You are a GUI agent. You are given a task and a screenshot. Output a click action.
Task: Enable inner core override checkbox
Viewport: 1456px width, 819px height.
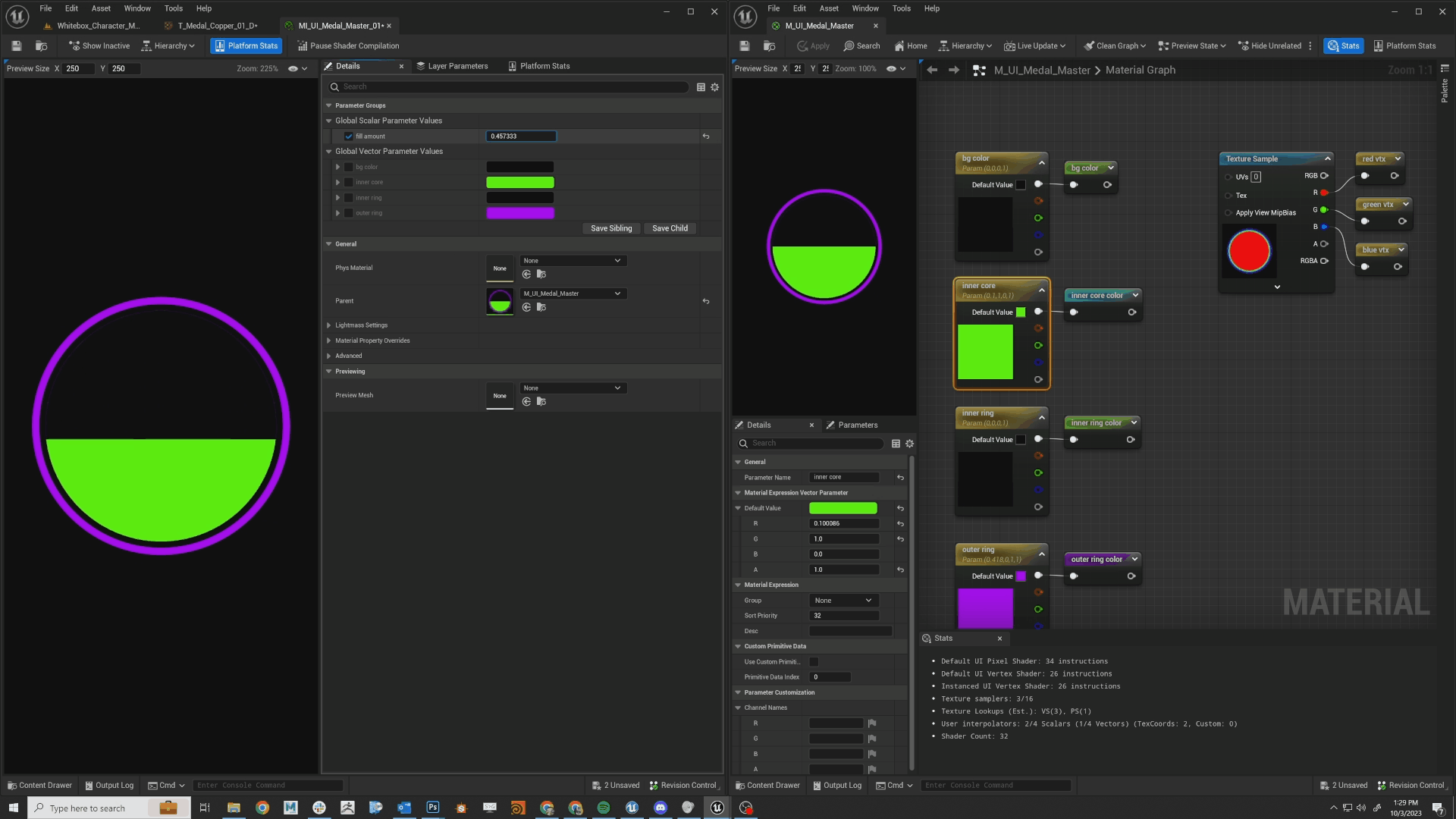(349, 182)
